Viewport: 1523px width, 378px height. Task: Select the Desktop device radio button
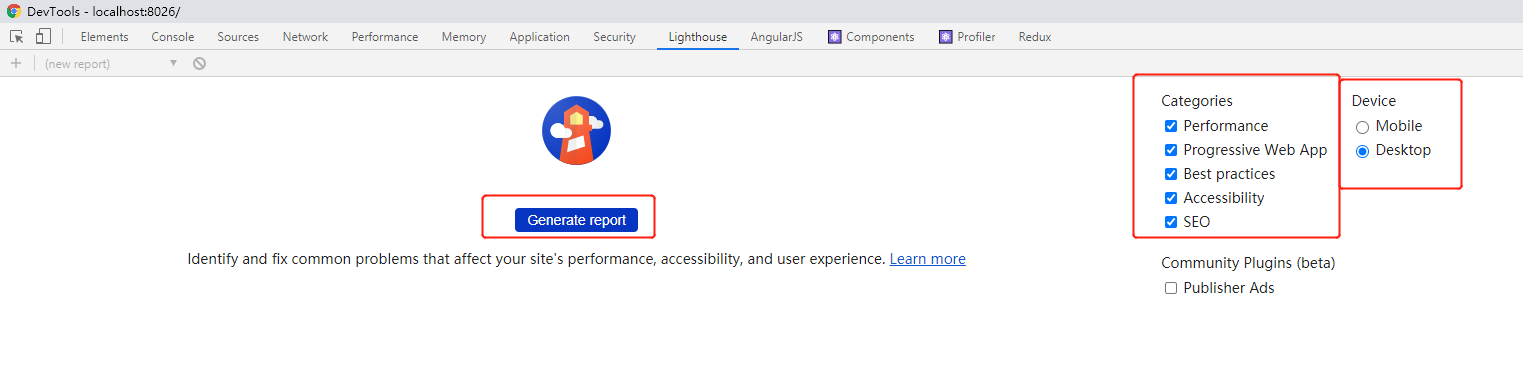coord(1362,151)
